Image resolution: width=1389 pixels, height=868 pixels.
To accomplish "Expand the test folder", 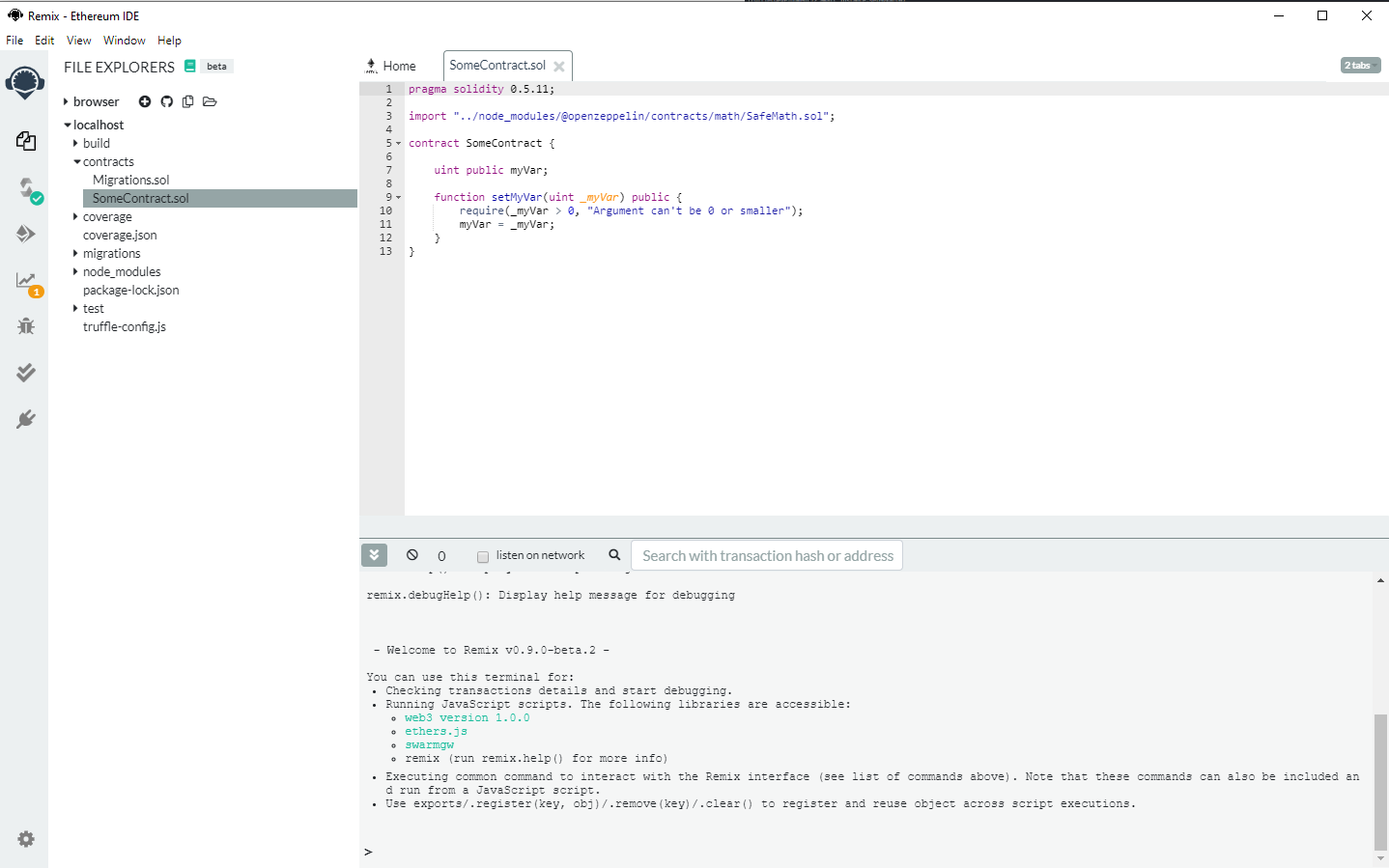I will [75, 308].
